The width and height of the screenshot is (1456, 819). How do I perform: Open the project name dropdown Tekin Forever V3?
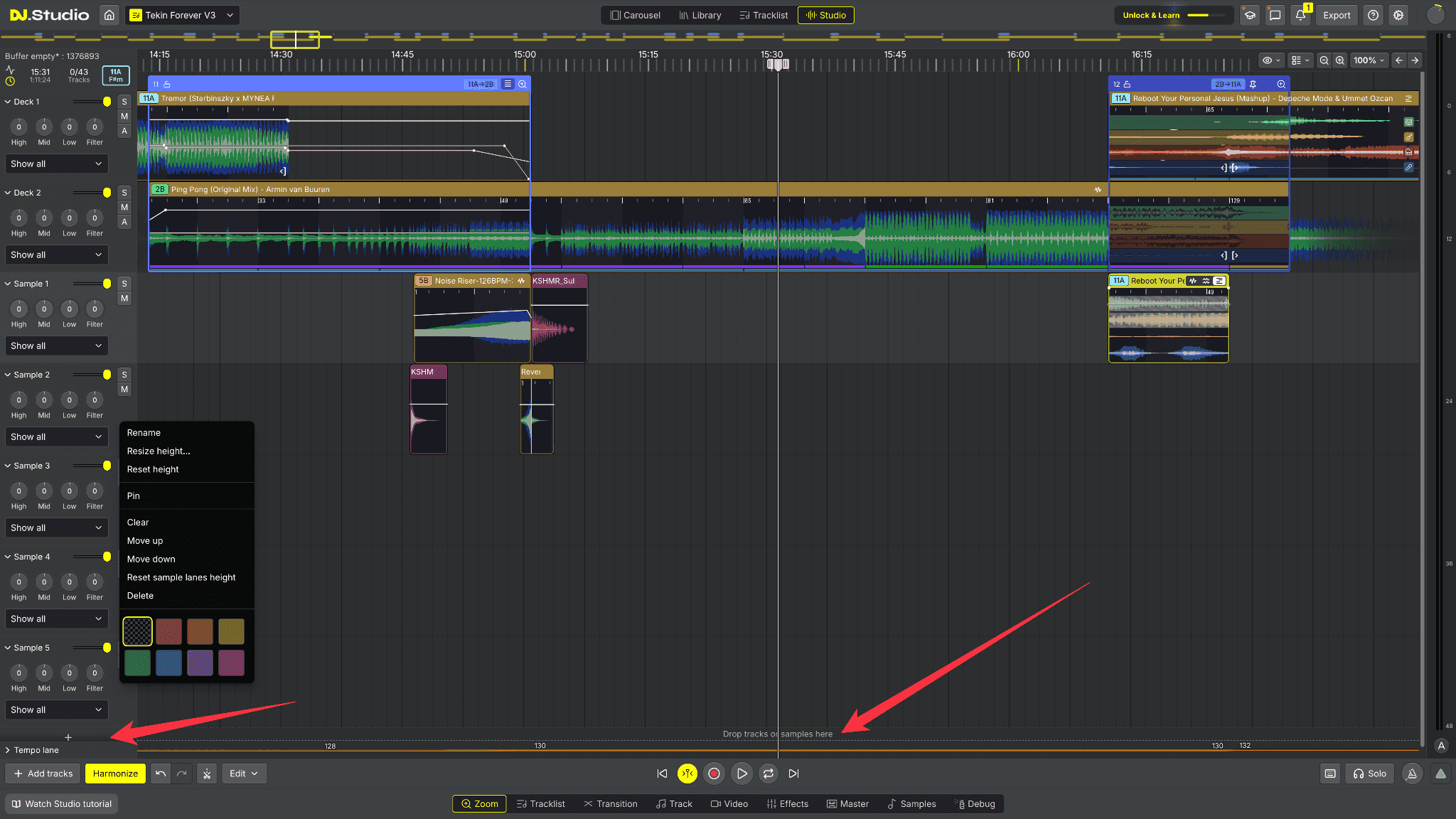coord(182,15)
